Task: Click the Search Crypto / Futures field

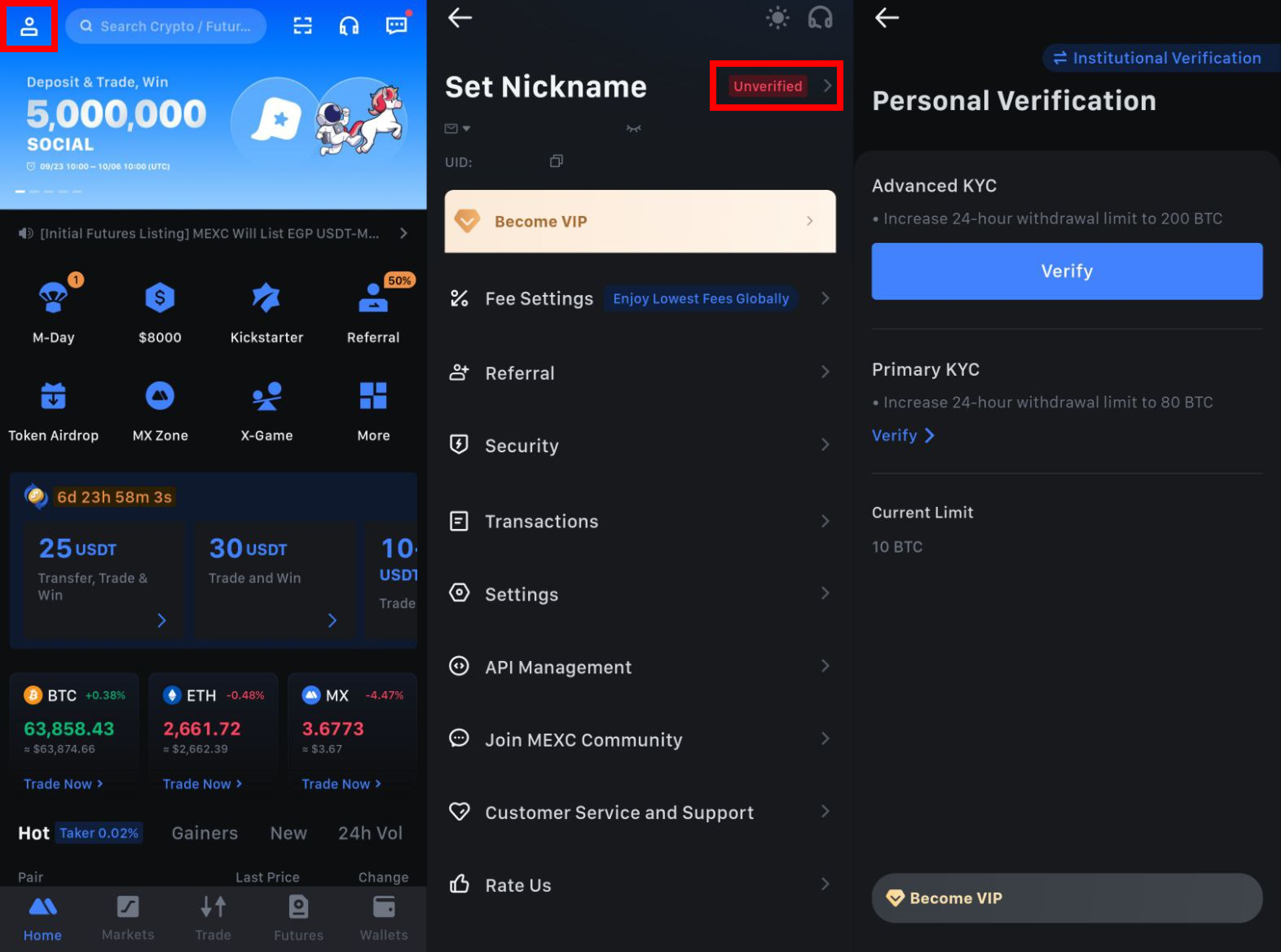Action: point(166,26)
